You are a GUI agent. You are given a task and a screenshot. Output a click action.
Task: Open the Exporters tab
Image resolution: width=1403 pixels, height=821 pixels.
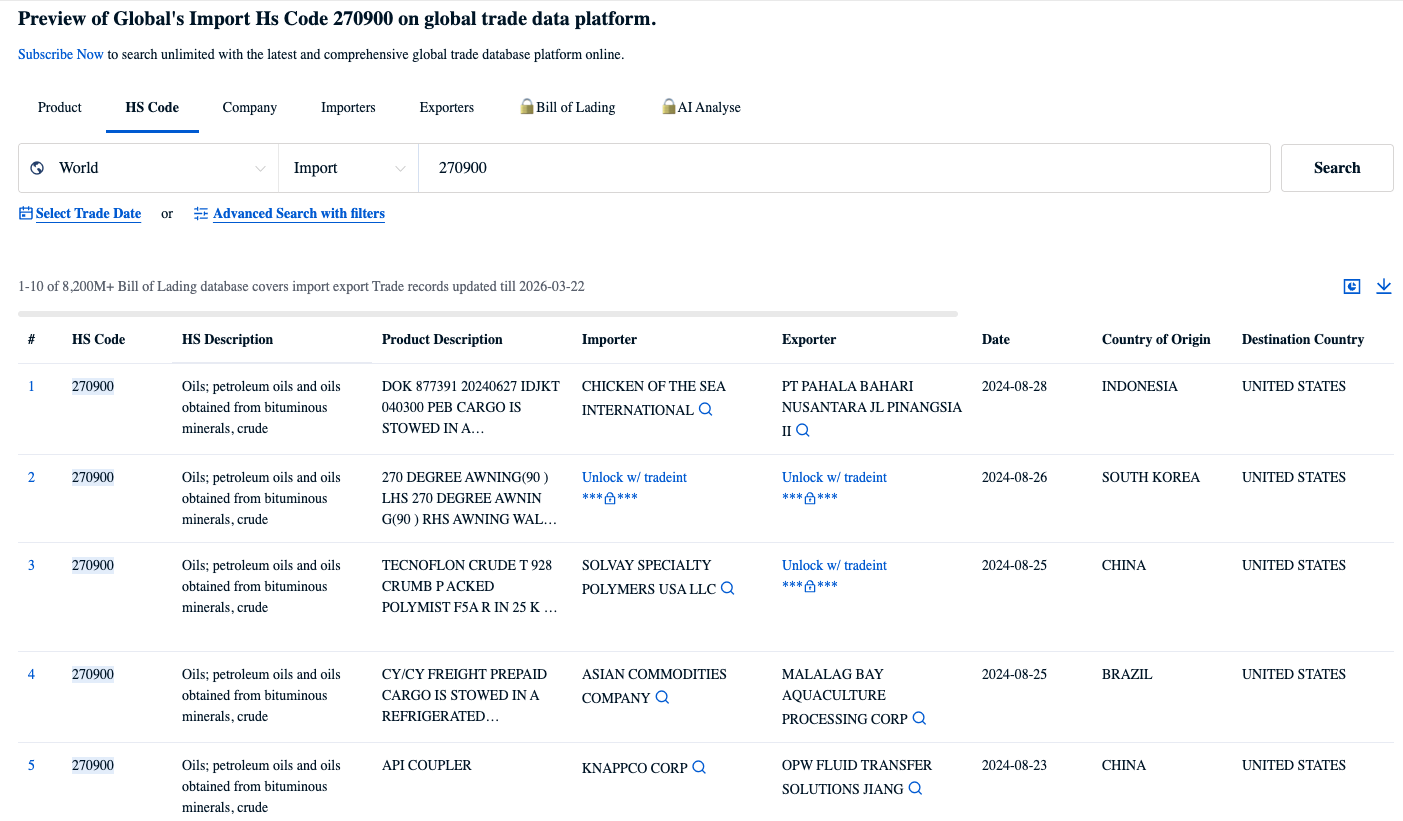click(x=447, y=107)
